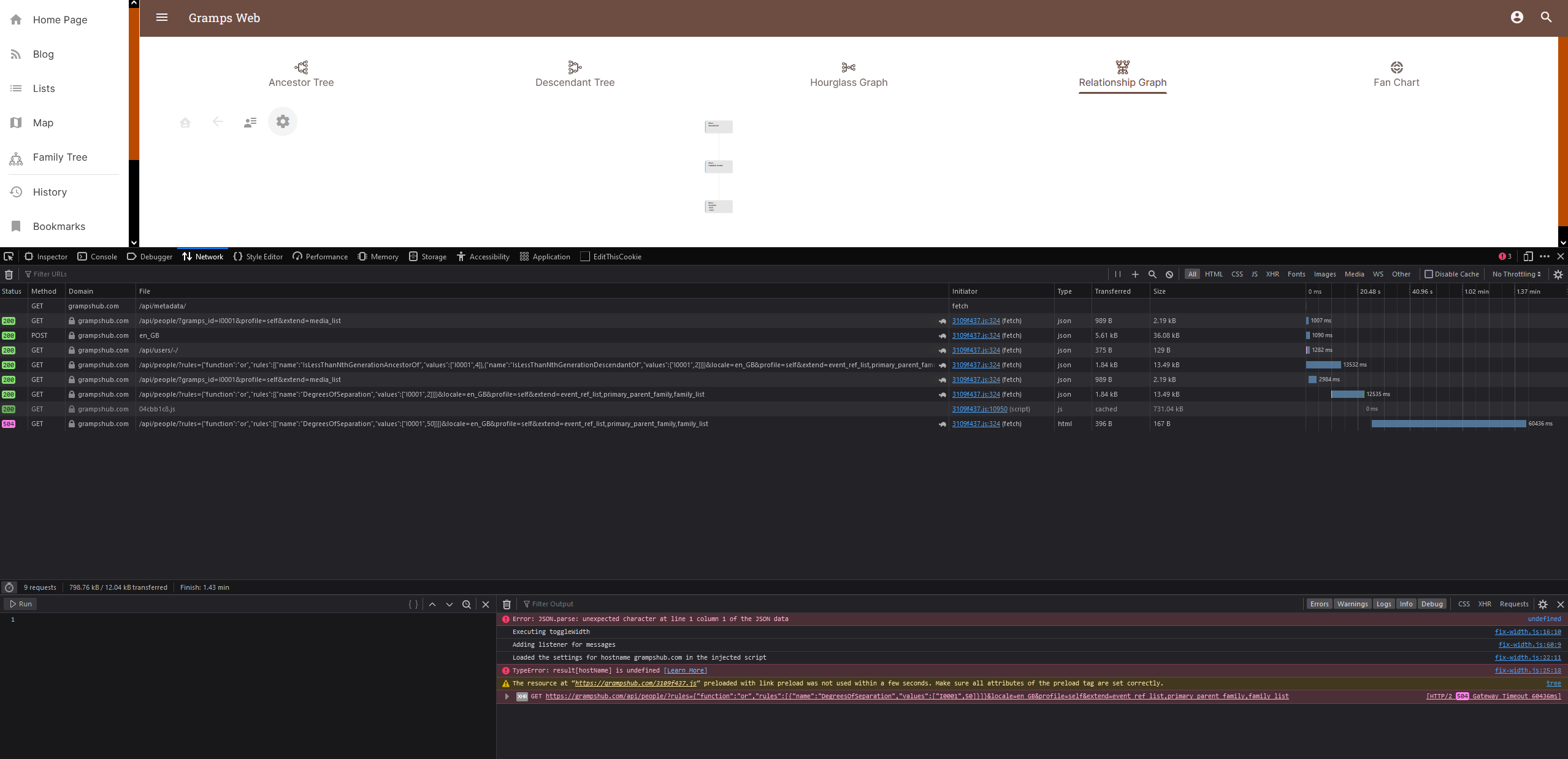Open network settings gear in devtools
This screenshot has width=1568, height=759.
coord(1558,275)
